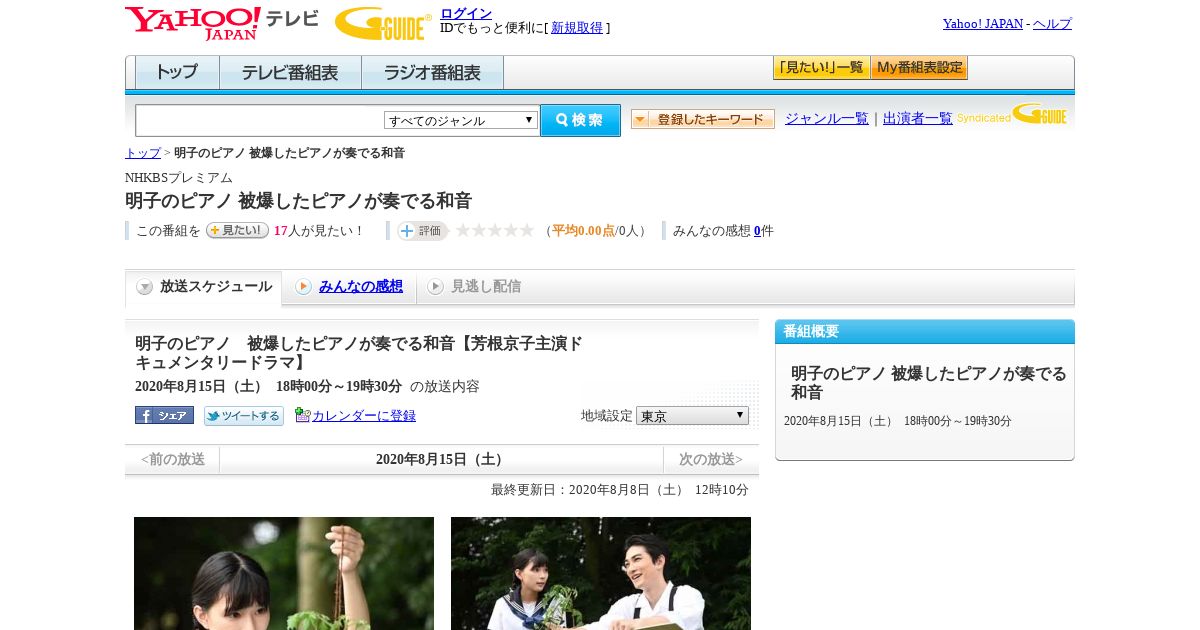Open the 出演者一覧 link

pyautogui.click(x=918, y=118)
